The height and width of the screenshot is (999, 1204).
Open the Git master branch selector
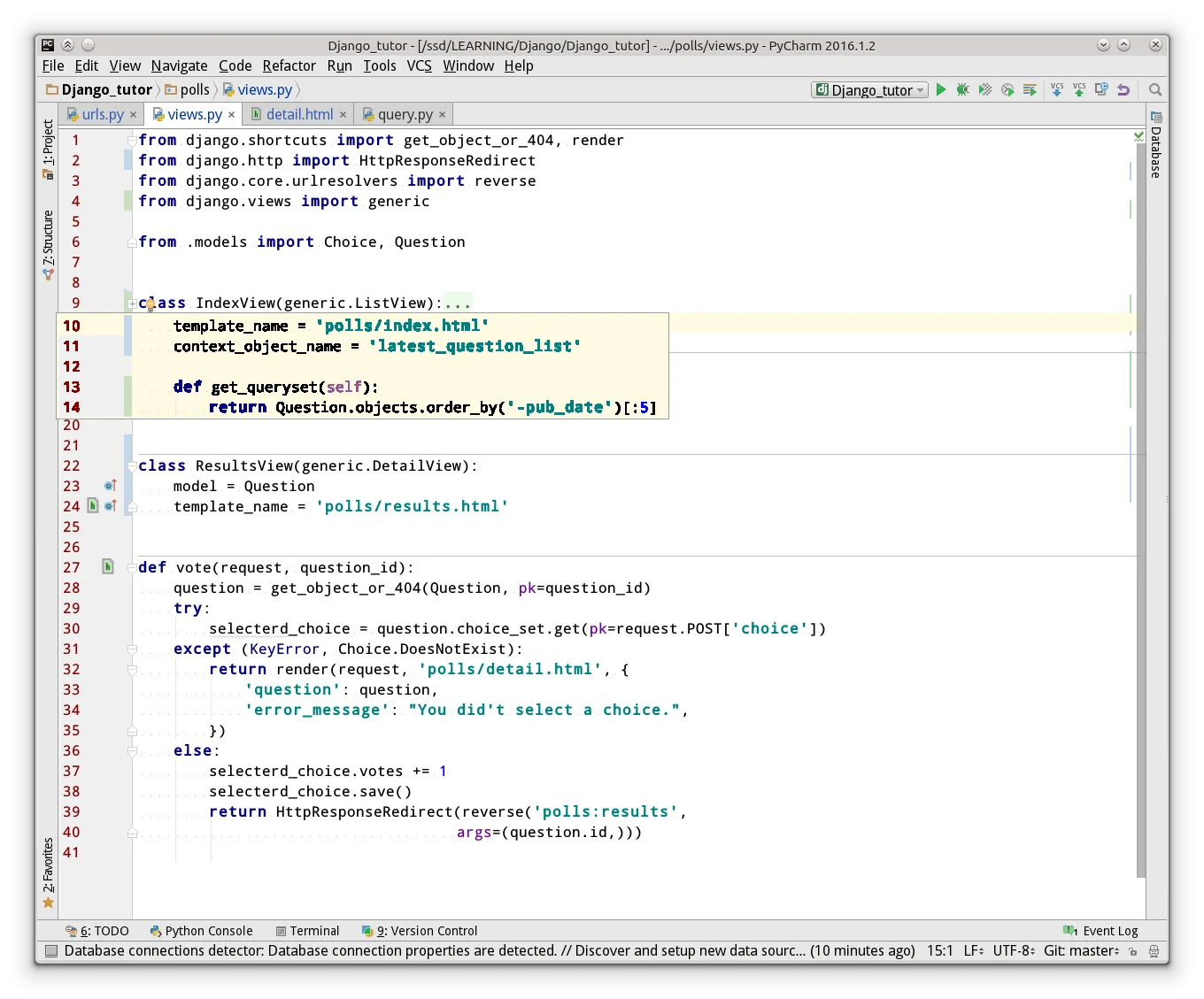pos(1082,951)
